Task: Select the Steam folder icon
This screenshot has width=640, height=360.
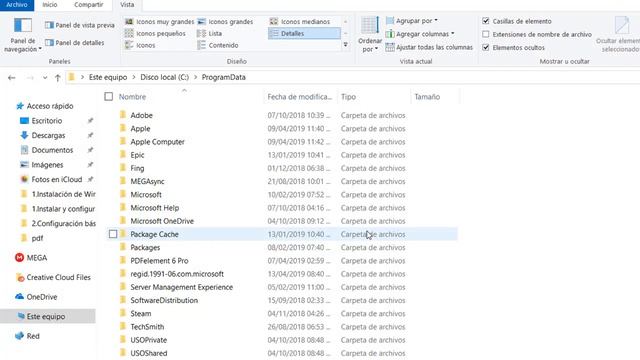Action: [x=123, y=313]
